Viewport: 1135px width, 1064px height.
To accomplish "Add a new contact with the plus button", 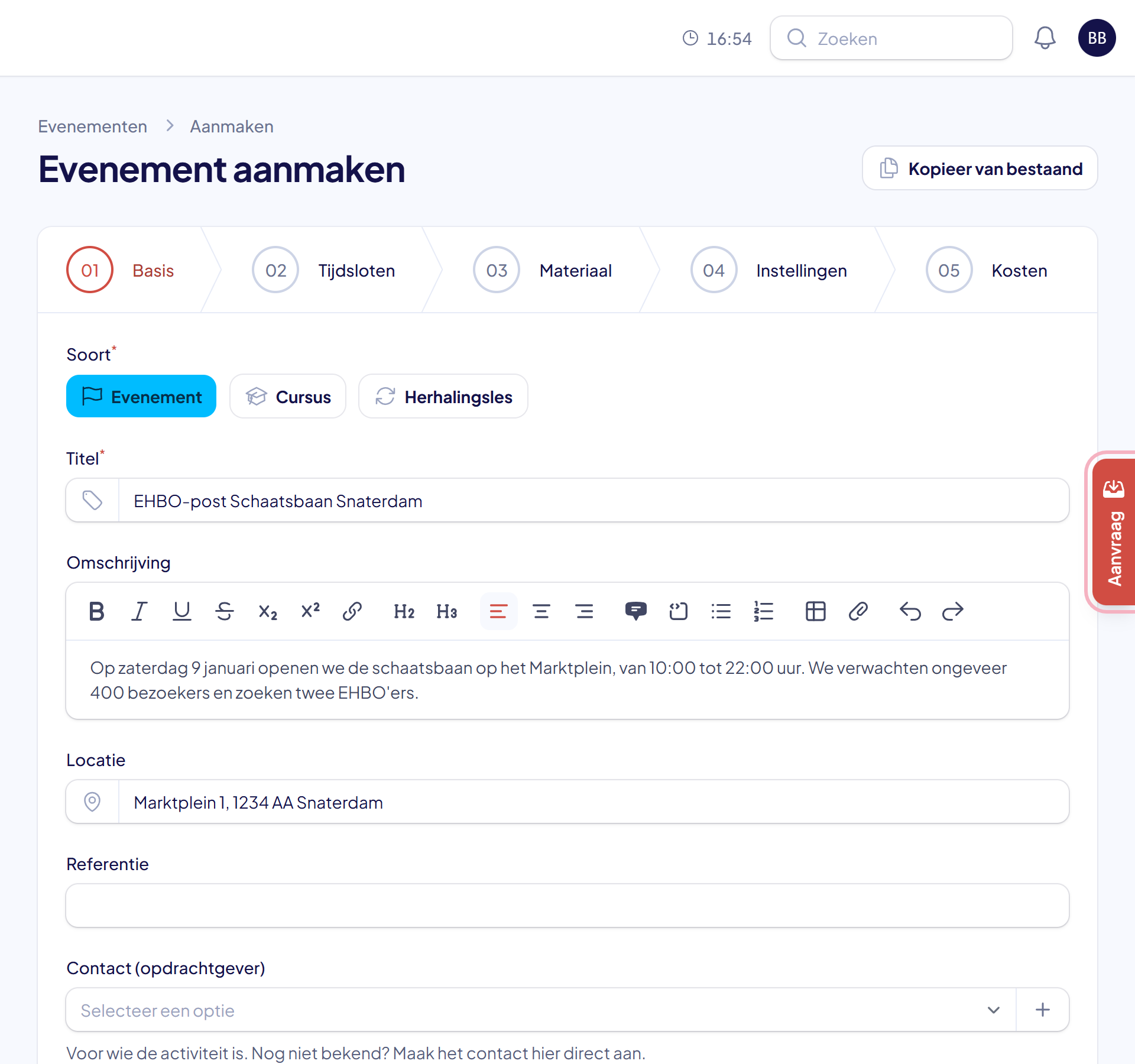I will (1043, 1010).
